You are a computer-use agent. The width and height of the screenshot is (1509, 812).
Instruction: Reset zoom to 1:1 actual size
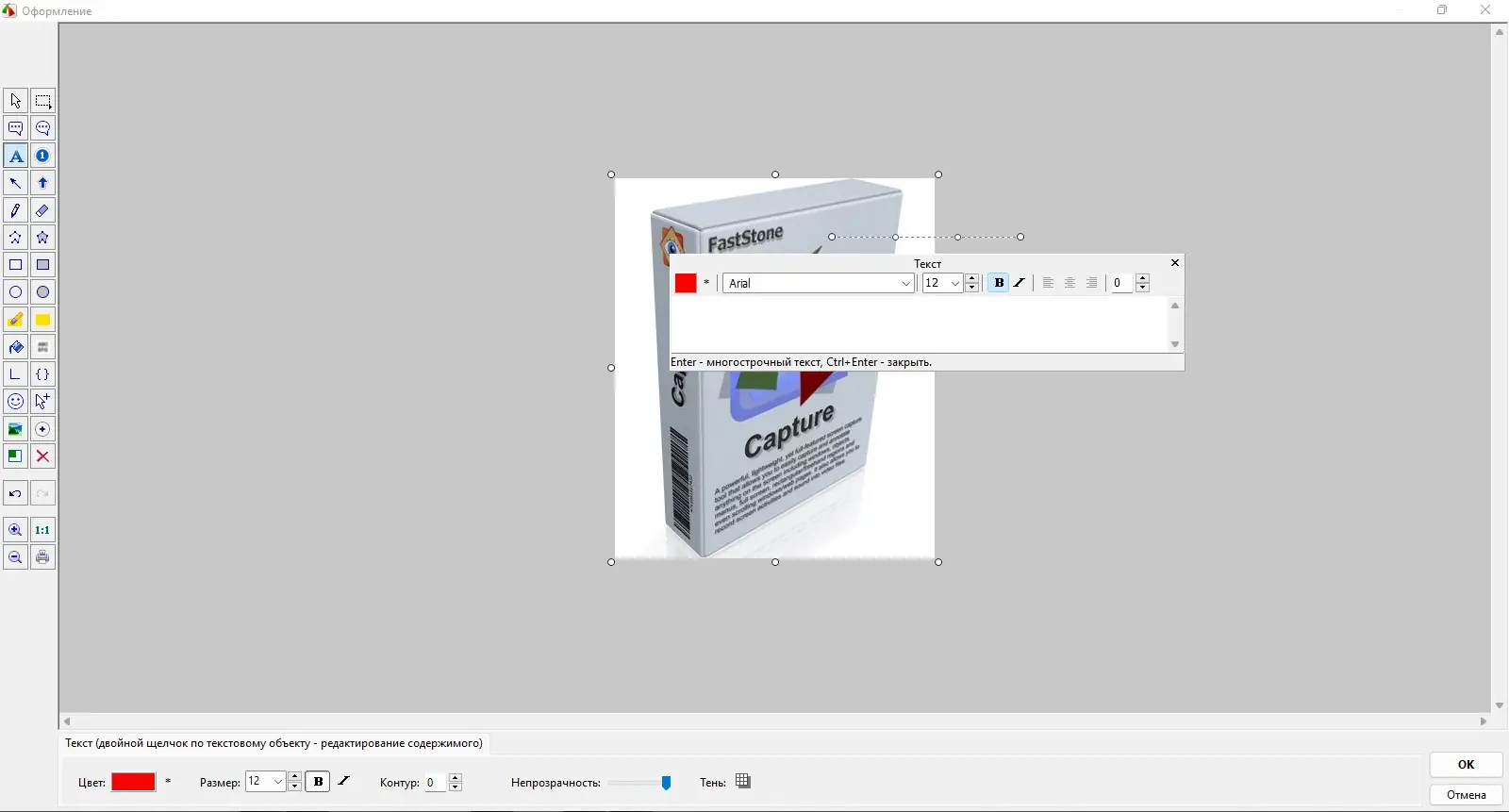(42, 530)
